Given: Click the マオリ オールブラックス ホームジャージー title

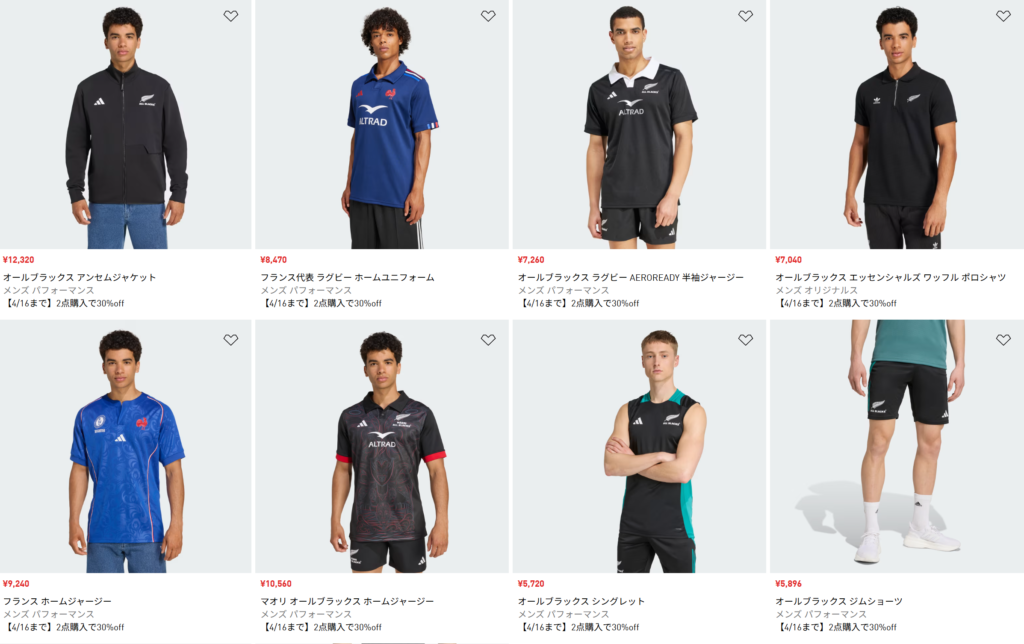Looking at the screenshot, I should 347,601.
